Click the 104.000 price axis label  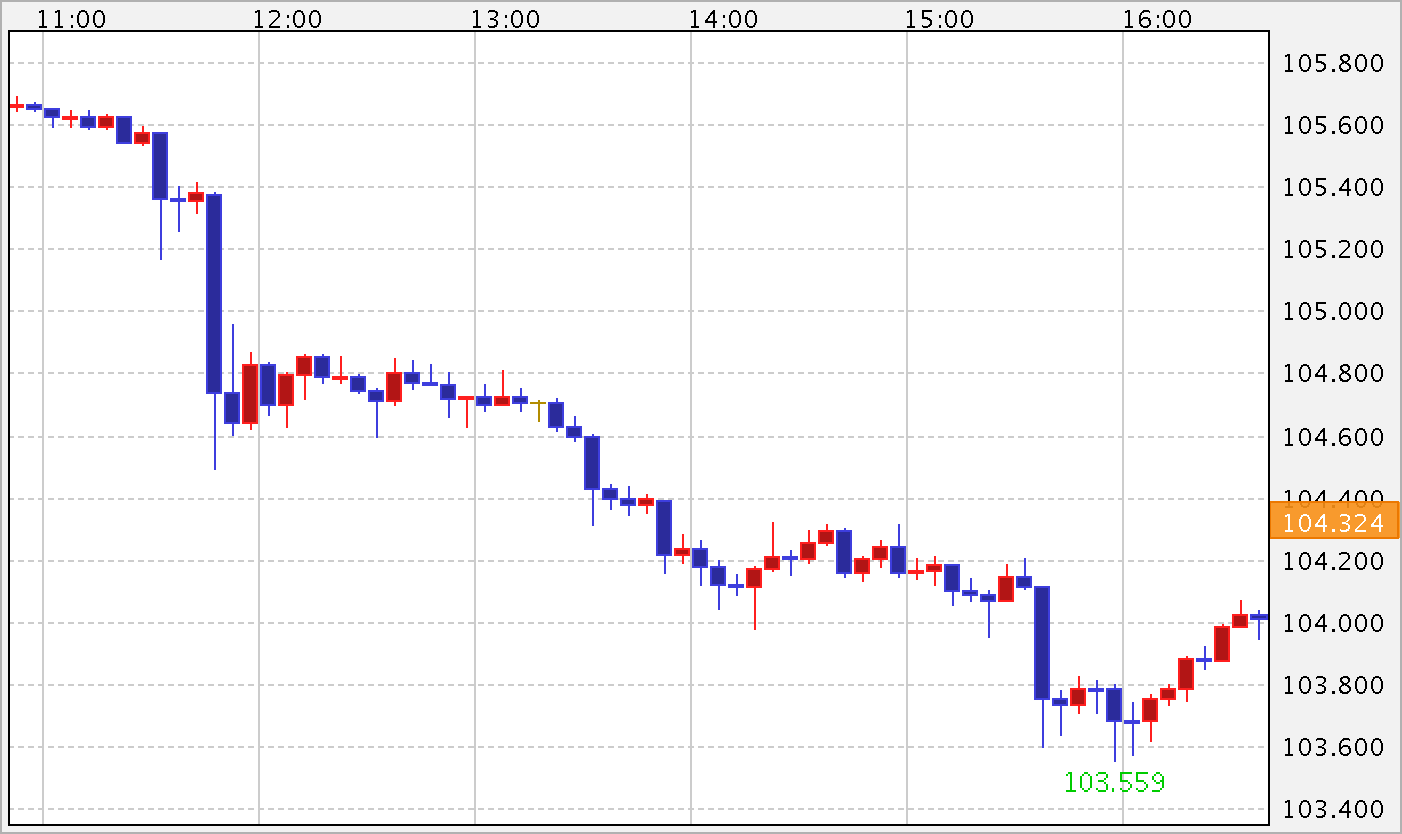(x=1333, y=623)
